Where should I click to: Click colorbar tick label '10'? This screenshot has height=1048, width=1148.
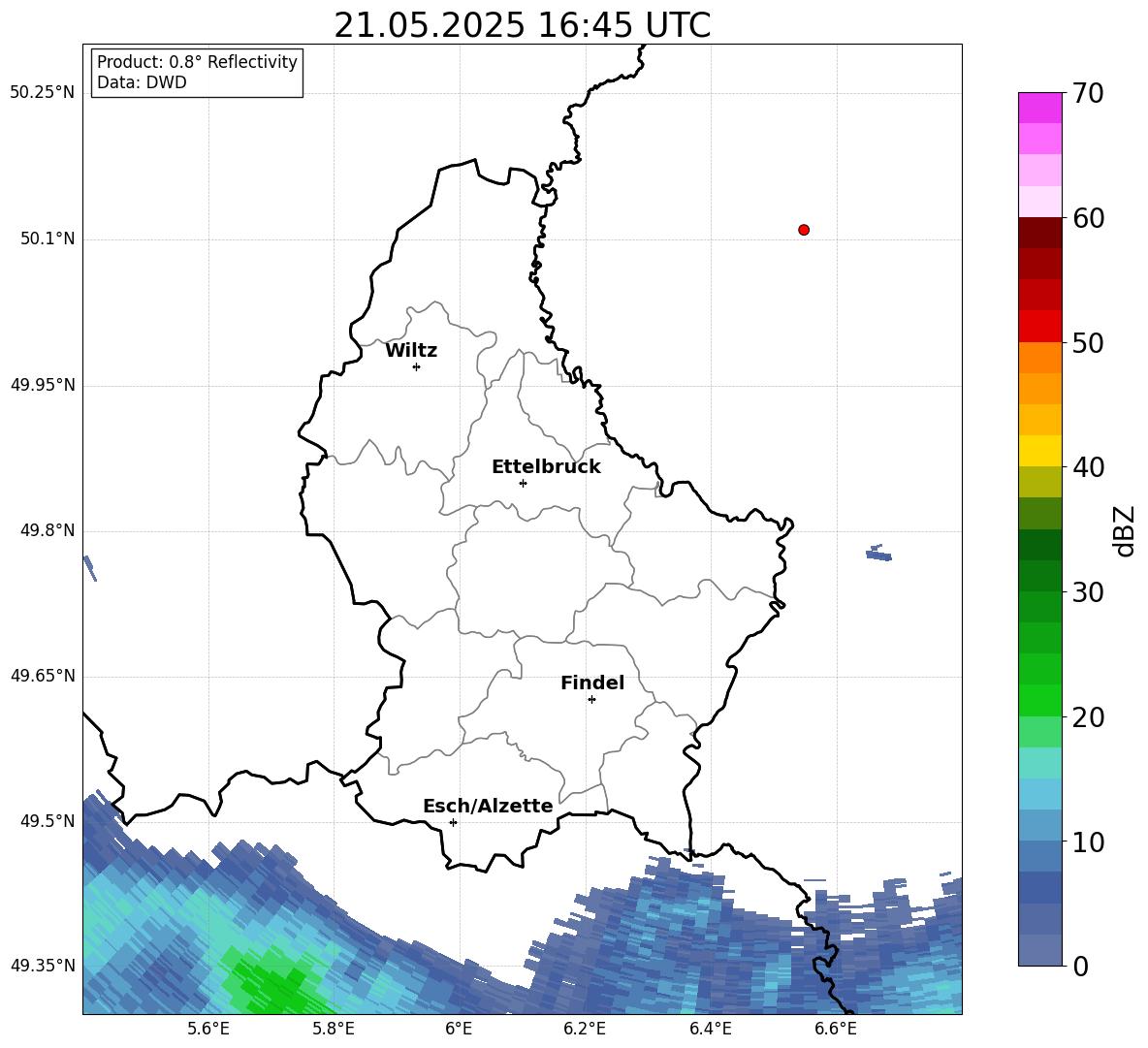click(1088, 842)
